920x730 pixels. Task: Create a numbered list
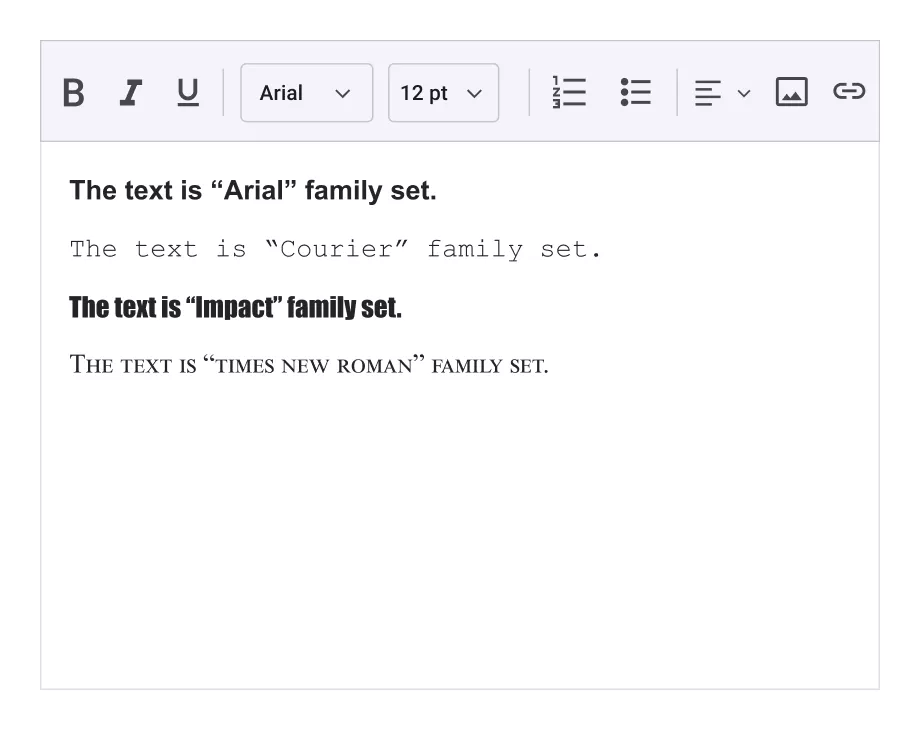[568, 92]
